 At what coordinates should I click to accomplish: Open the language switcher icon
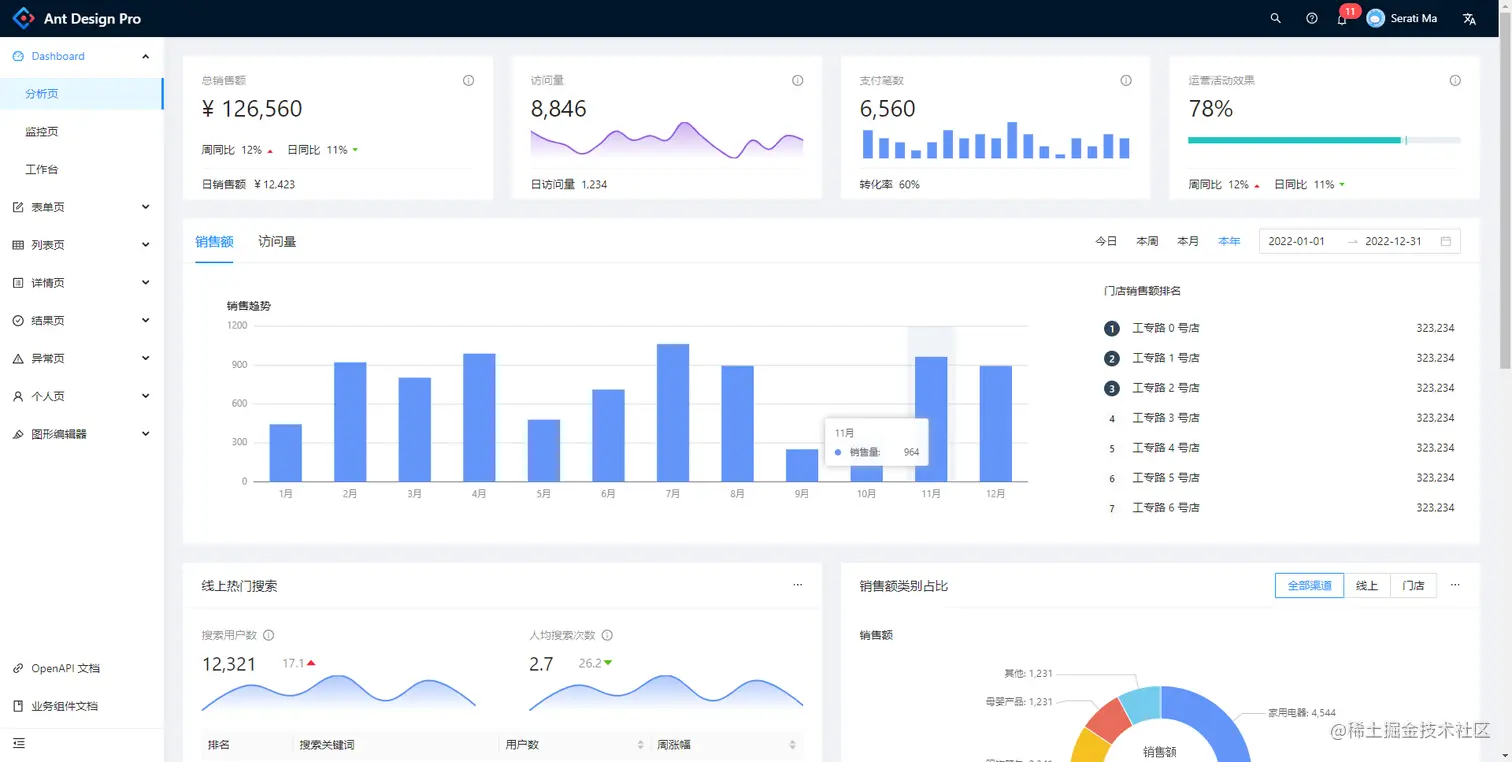1469,18
